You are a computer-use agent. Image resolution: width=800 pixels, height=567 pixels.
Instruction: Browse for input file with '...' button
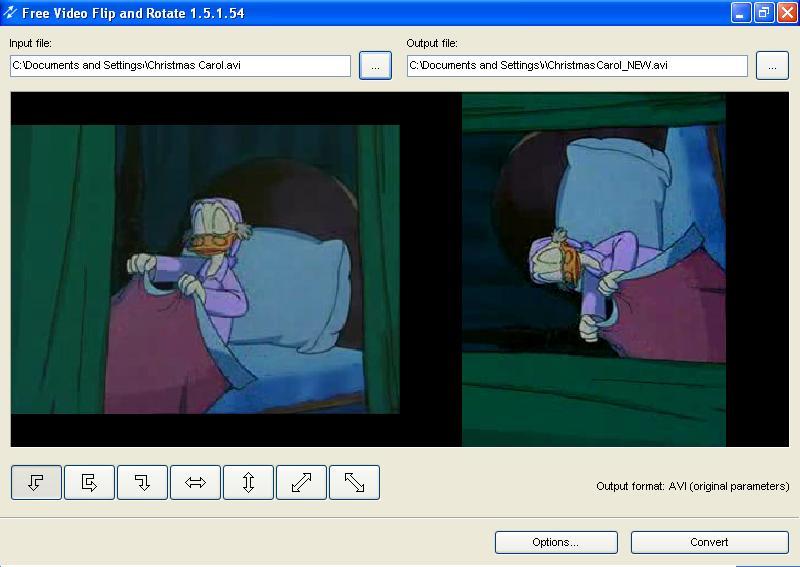(x=376, y=65)
